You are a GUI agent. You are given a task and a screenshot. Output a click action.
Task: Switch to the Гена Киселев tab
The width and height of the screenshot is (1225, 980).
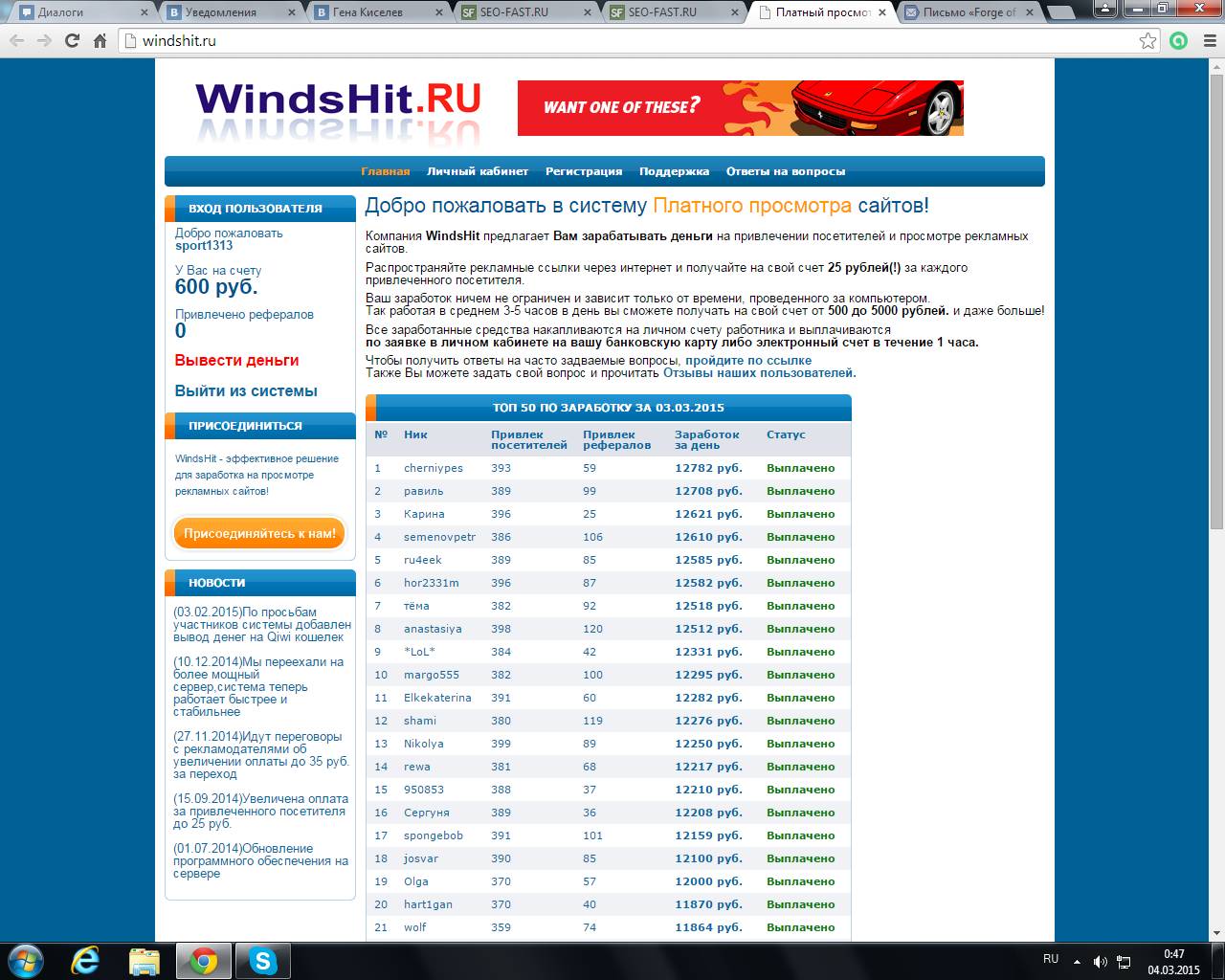click(376, 12)
